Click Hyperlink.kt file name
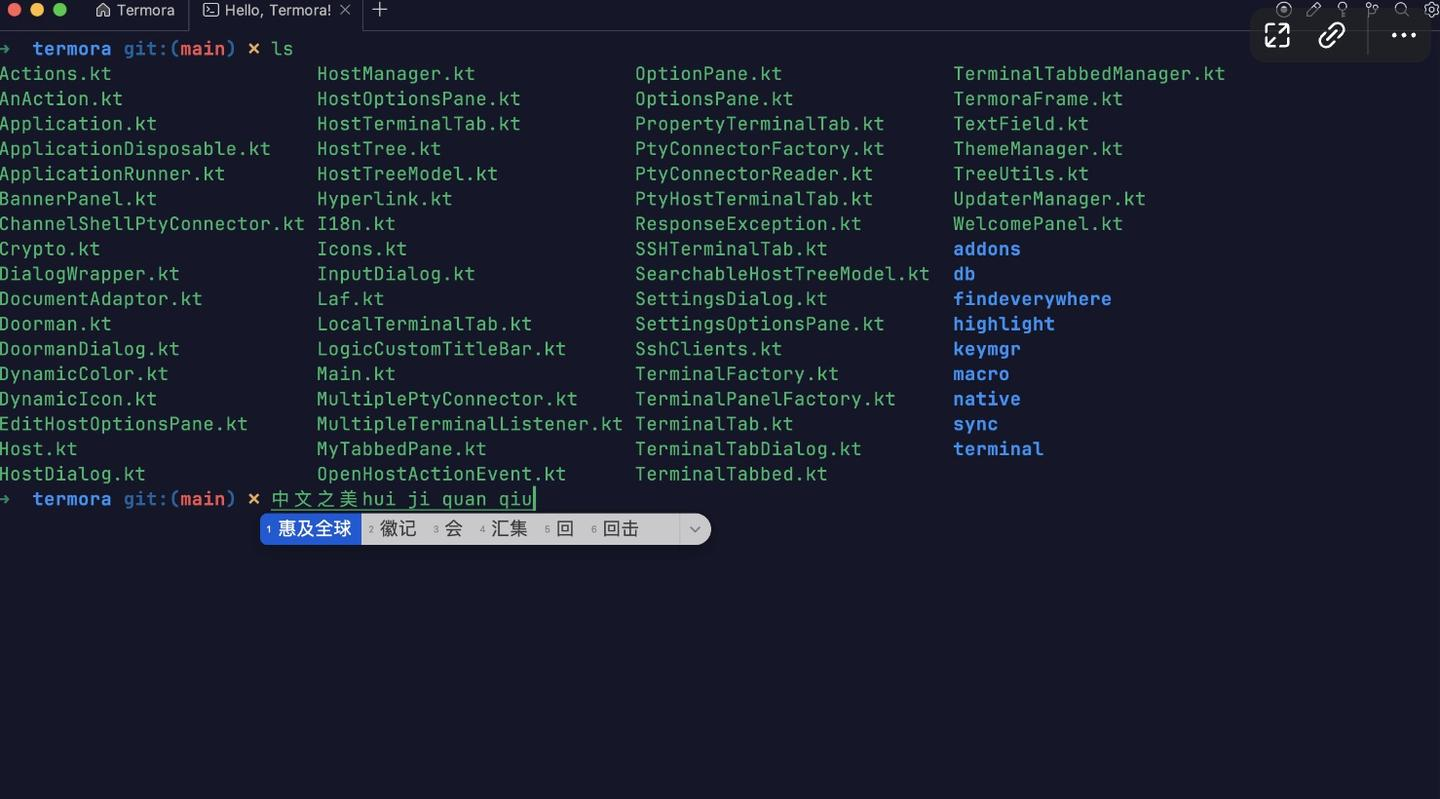Image resolution: width=1440 pixels, height=799 pixels. 385,199
